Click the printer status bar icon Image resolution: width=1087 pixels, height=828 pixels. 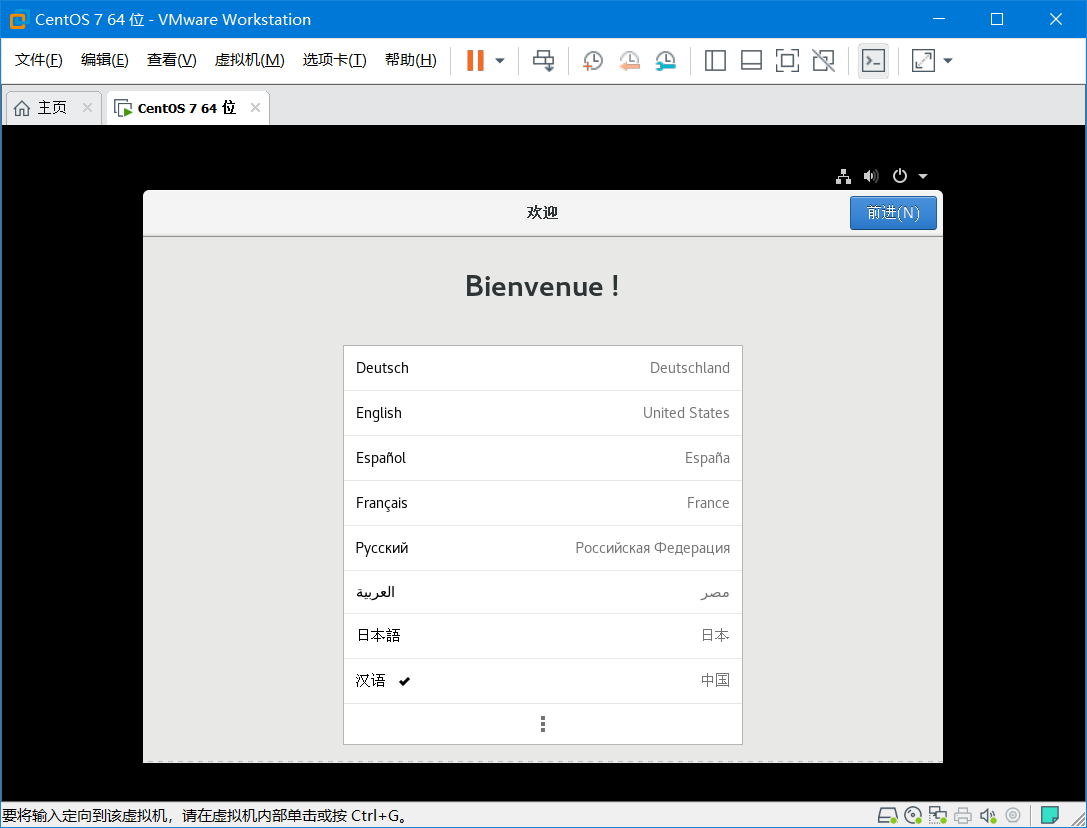click(963, 816)
